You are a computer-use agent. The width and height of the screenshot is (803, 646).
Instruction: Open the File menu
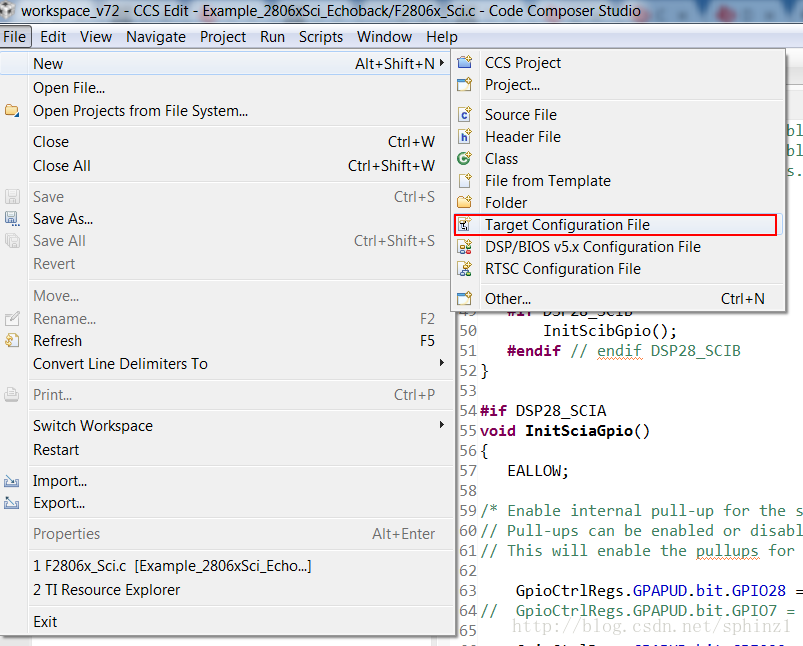coord(14,37)
